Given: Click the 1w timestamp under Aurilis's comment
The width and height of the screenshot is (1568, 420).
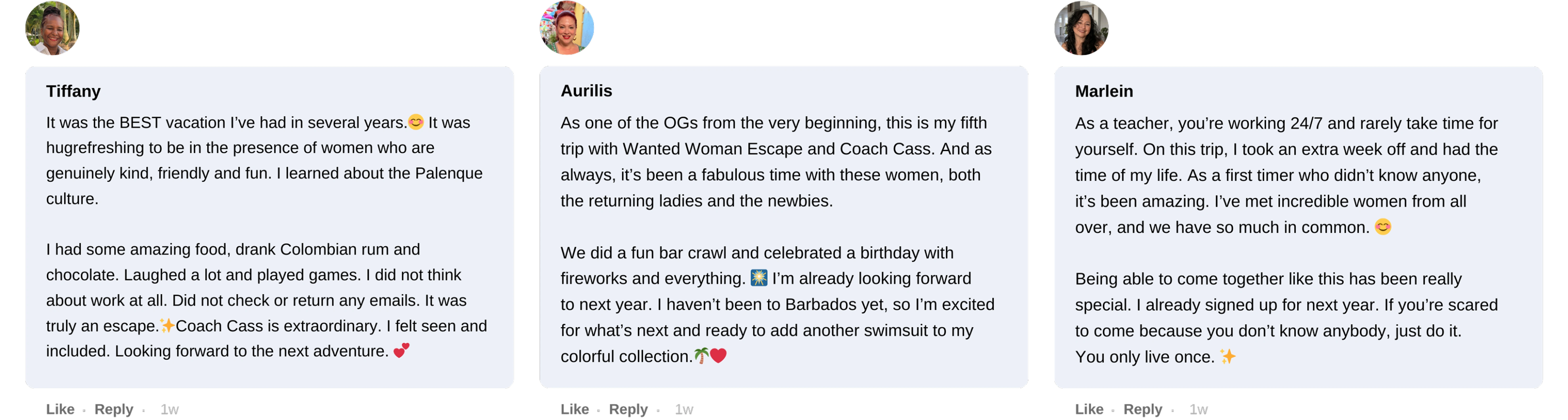Looking at the screenshot, I should [x=684, y=409].
